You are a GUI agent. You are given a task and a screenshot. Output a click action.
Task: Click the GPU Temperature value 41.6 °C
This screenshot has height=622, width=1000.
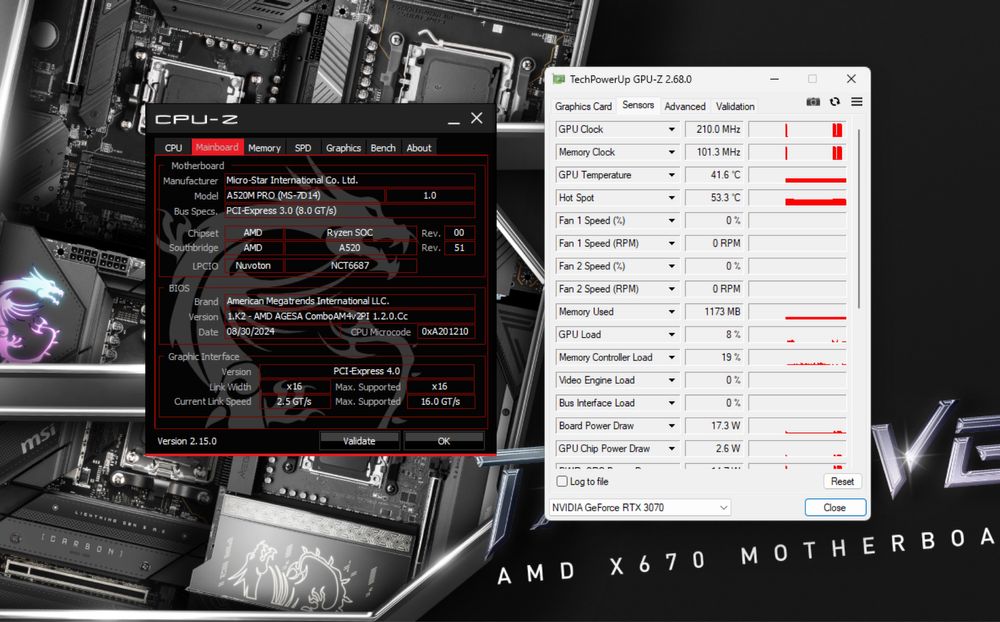(x=714, y=175)
